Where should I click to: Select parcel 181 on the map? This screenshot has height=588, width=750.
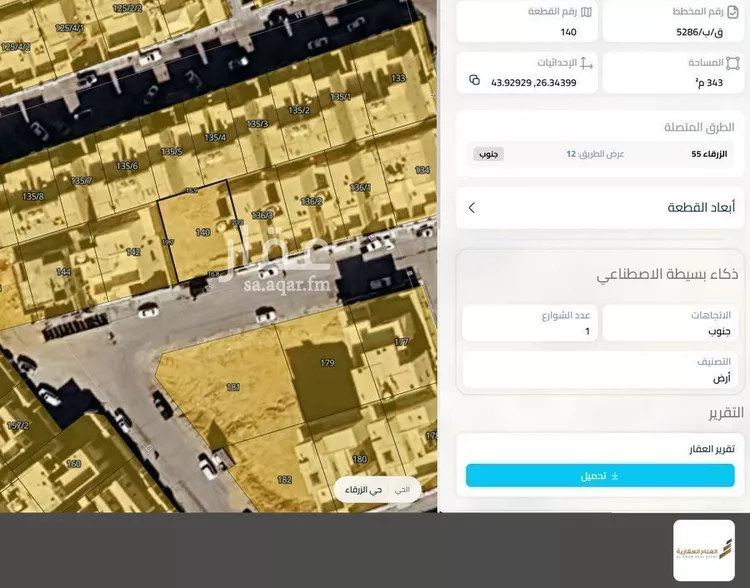coord(233,387)
